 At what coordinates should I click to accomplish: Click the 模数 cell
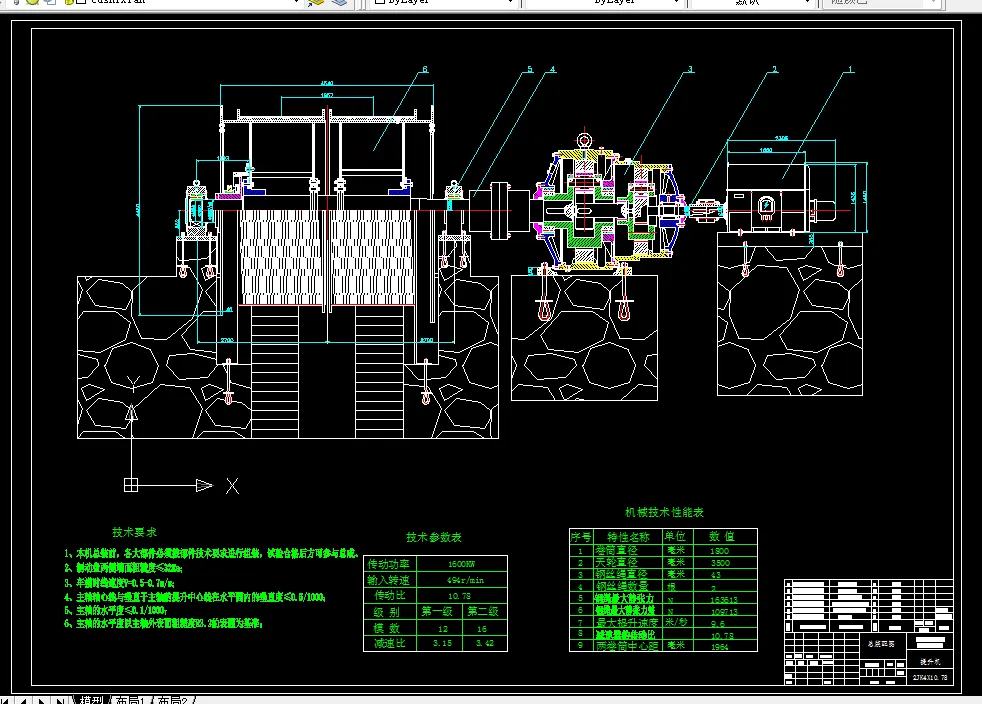(x=389, y=628)
